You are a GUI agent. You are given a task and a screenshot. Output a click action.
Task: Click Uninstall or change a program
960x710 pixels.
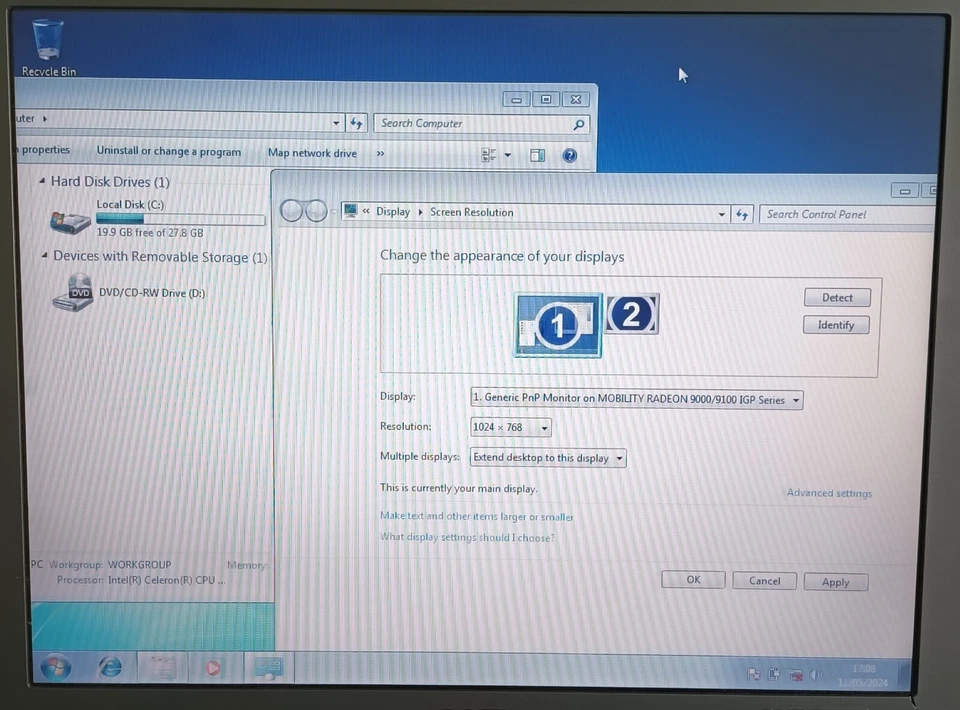tap(168, 151)
